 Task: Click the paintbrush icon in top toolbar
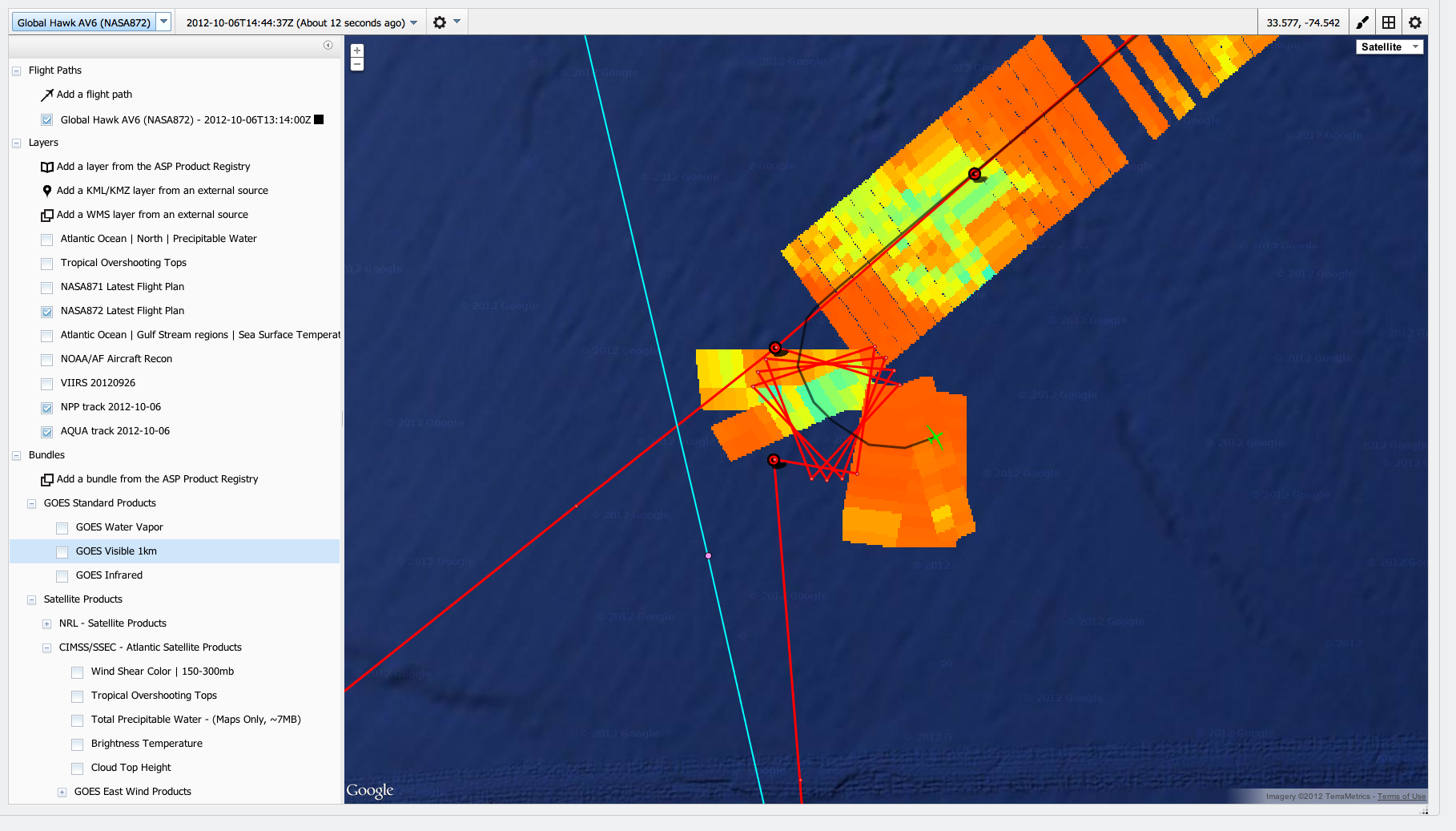1362,22
